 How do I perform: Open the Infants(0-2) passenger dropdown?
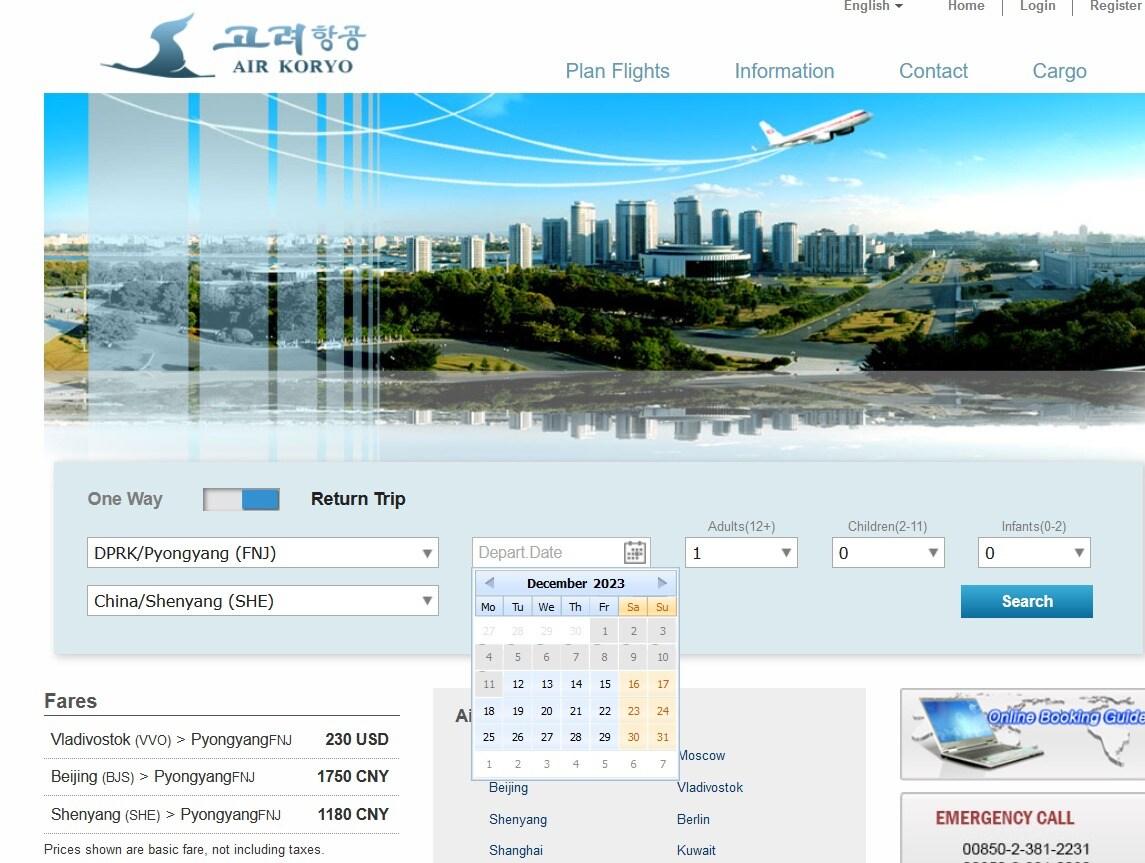pos(1034,551)
